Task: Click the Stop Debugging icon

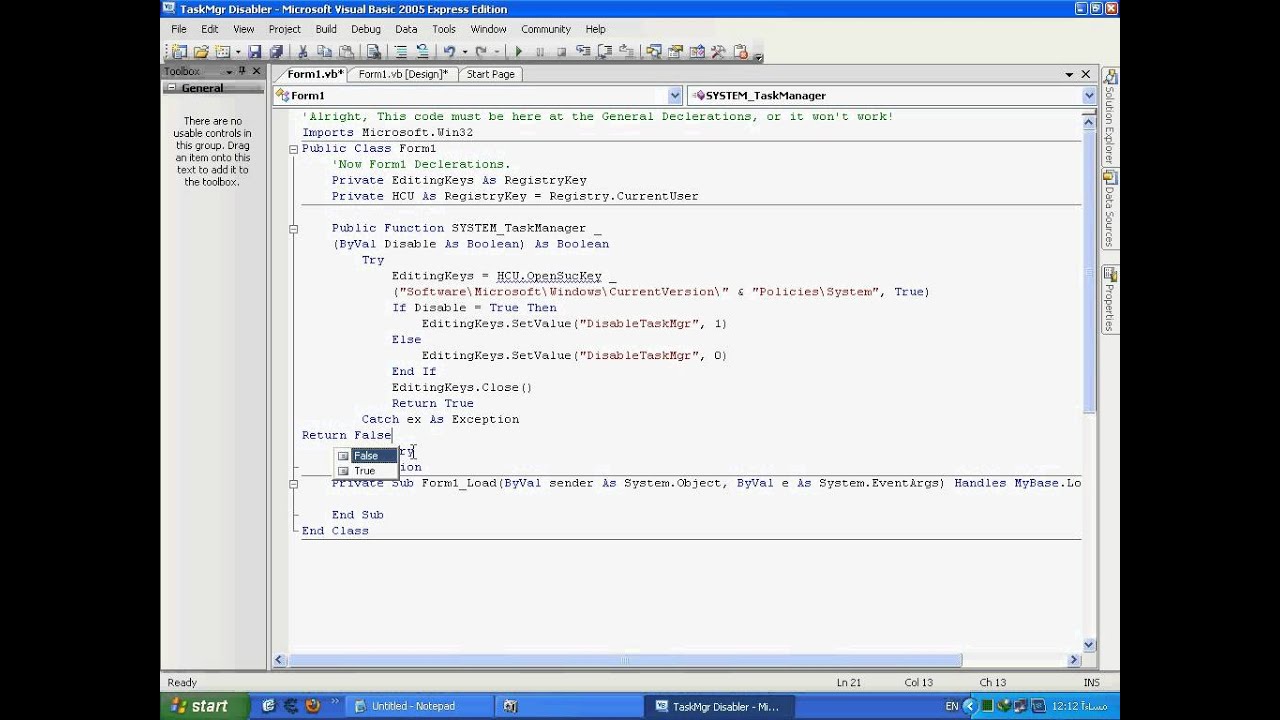Action: (561, 52)
